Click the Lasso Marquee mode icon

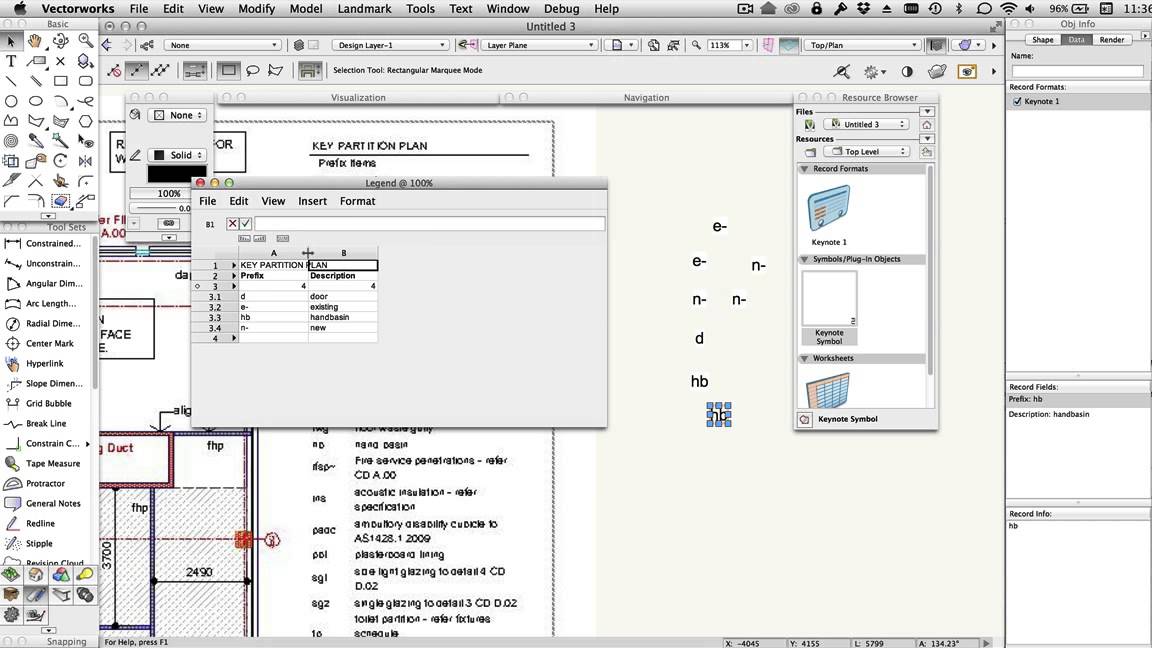coord(252,71)
